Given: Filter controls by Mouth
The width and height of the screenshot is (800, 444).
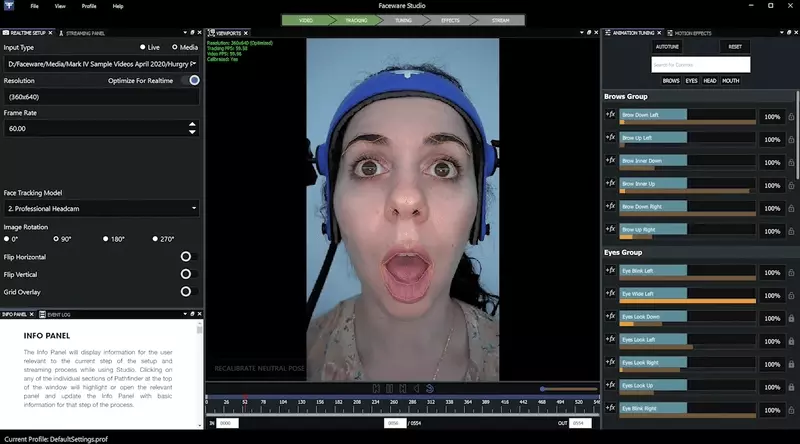Looking at the screenshot, I should pos(731,81).
